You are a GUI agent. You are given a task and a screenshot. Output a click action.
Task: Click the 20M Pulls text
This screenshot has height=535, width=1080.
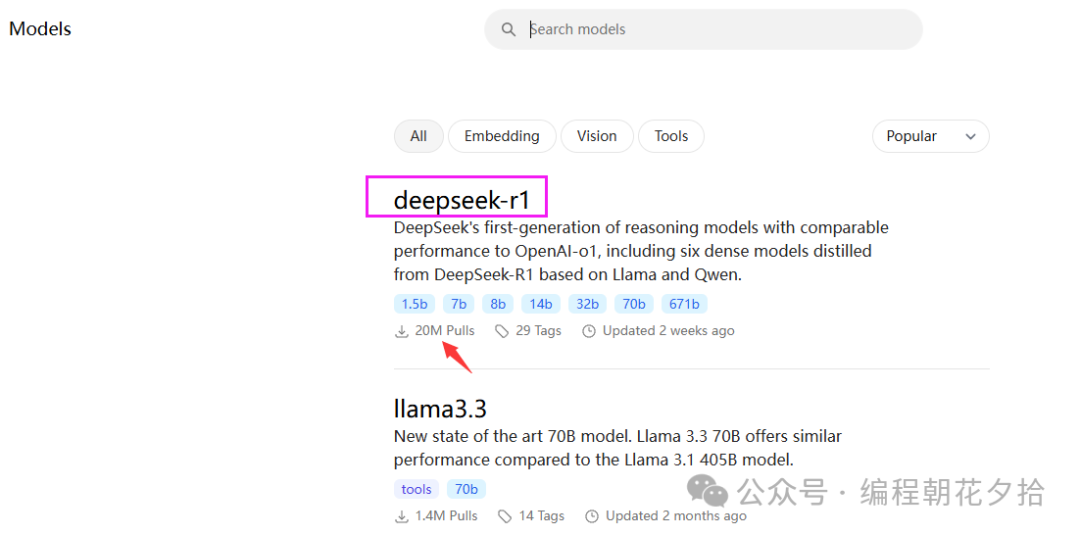[445, 331]
